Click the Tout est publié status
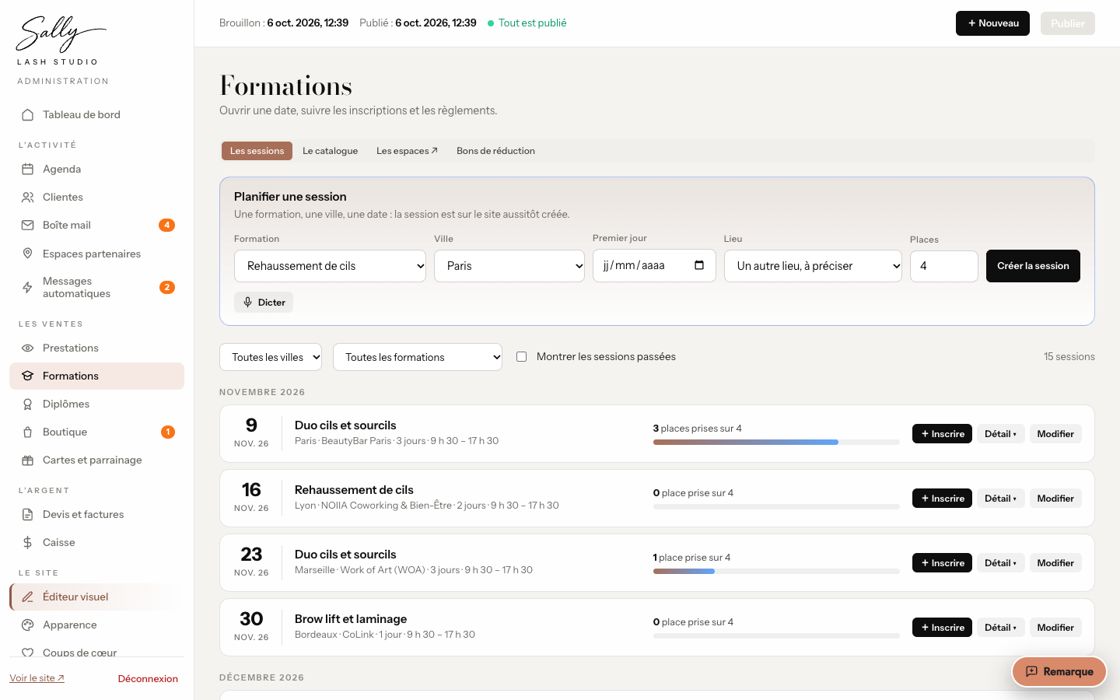 (x=527, y=23)
